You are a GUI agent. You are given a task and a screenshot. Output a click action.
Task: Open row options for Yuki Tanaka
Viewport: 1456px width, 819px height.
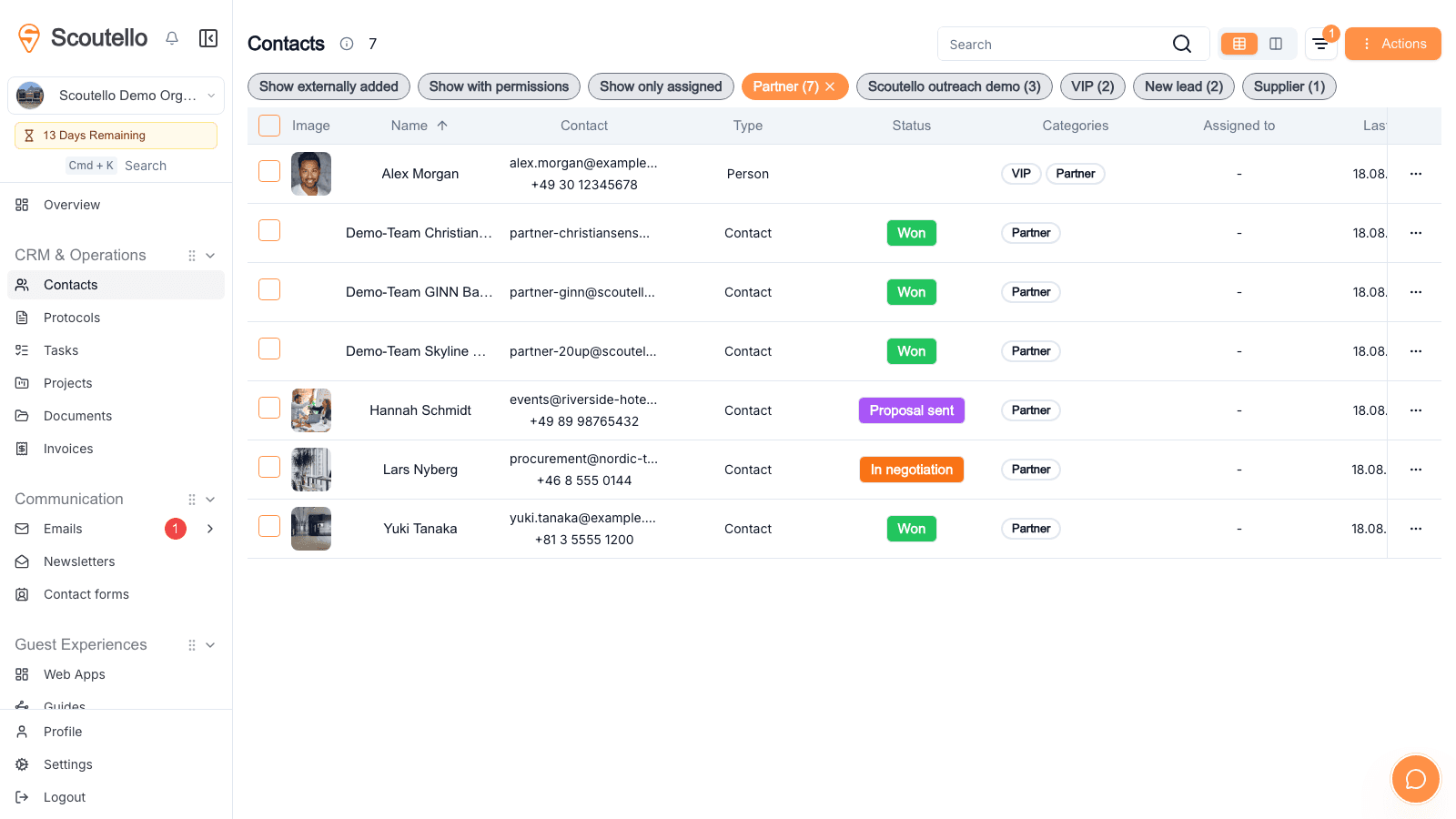point(1416,529)
